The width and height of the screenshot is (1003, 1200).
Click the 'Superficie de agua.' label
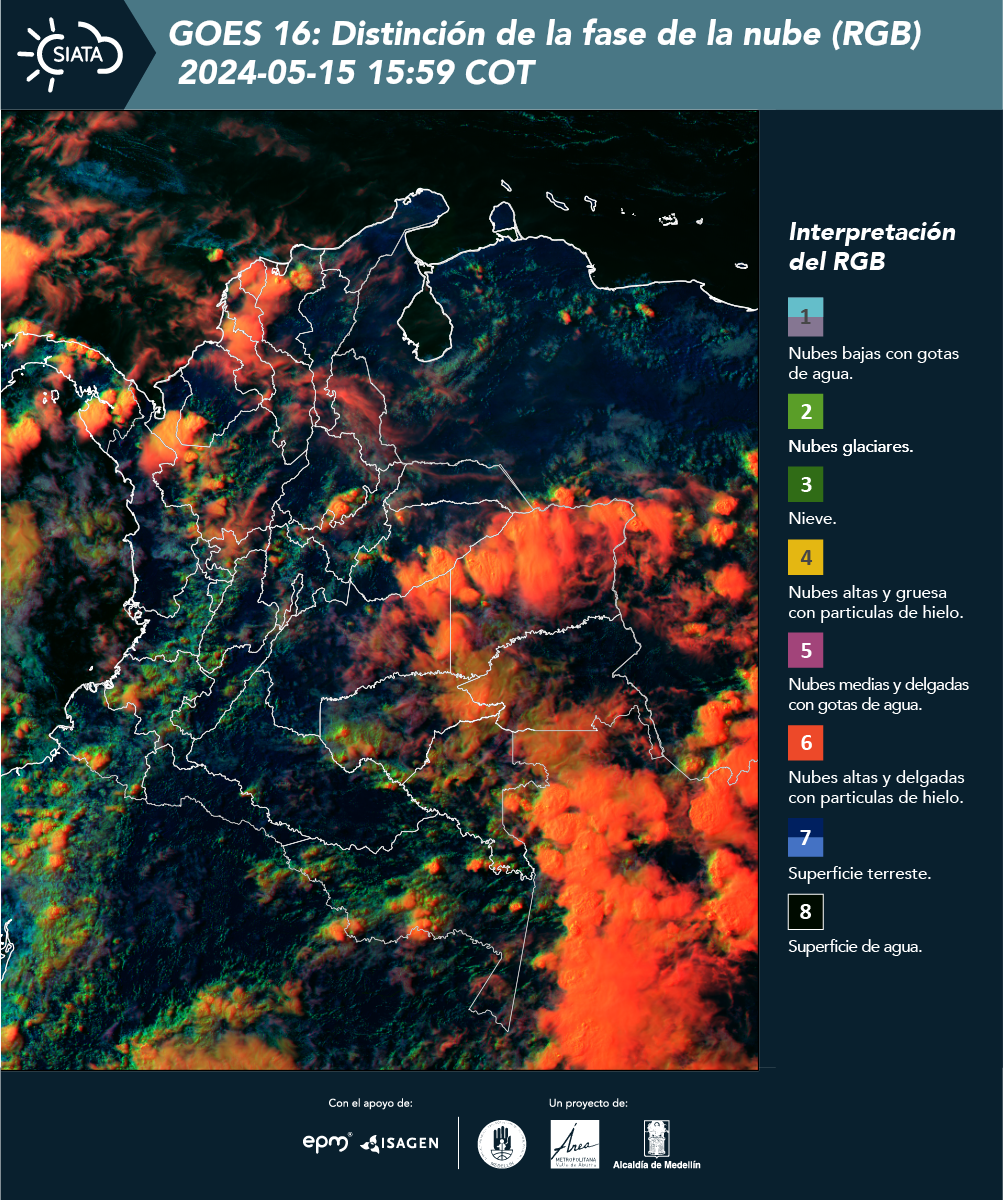pos(855,947)
